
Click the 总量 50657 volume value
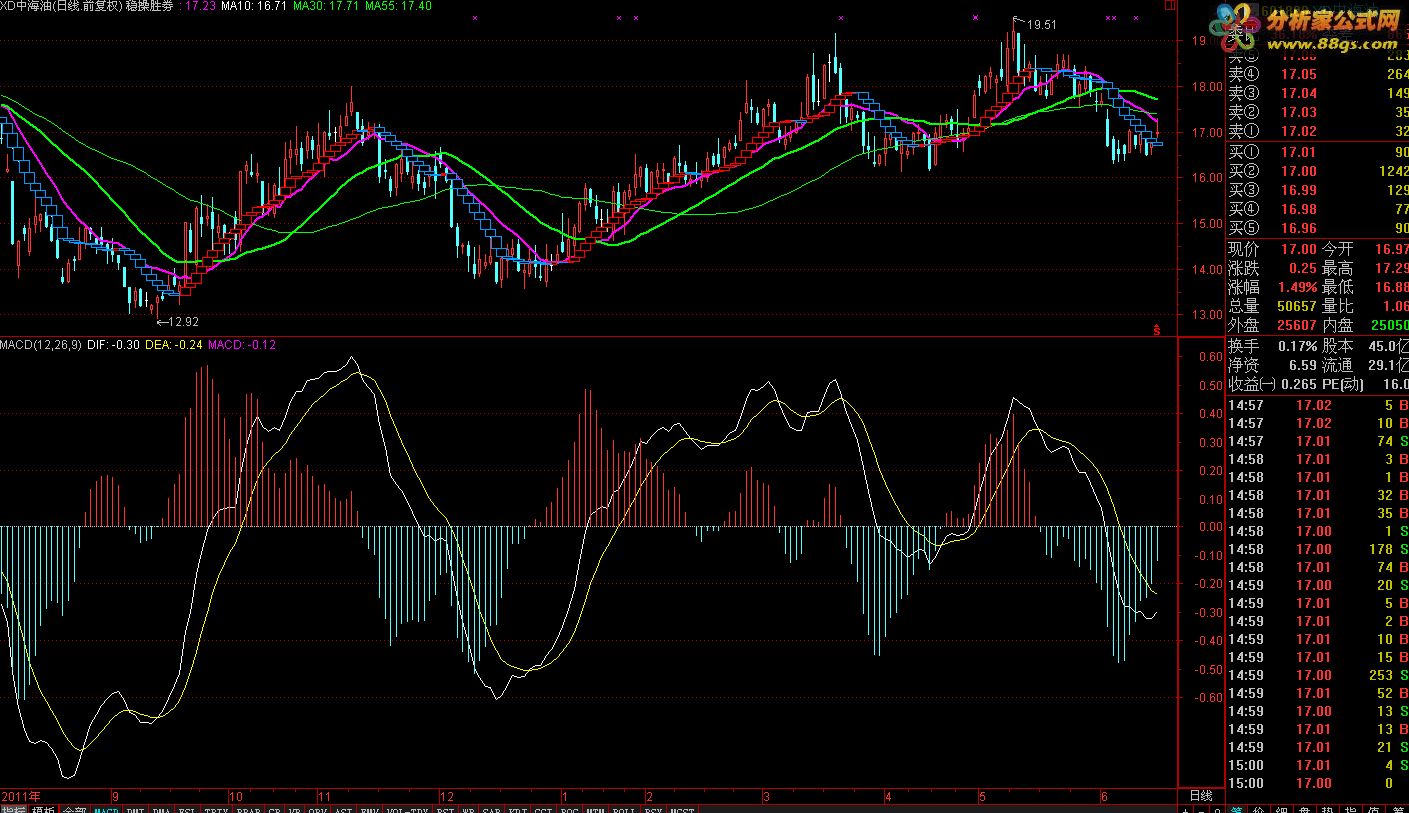tap(1297, 306)
